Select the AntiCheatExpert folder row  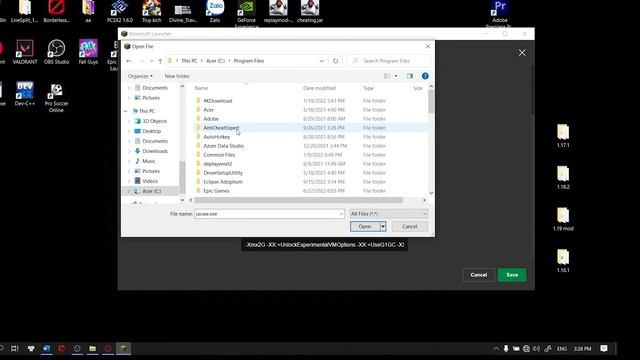(x=310, y=128)
